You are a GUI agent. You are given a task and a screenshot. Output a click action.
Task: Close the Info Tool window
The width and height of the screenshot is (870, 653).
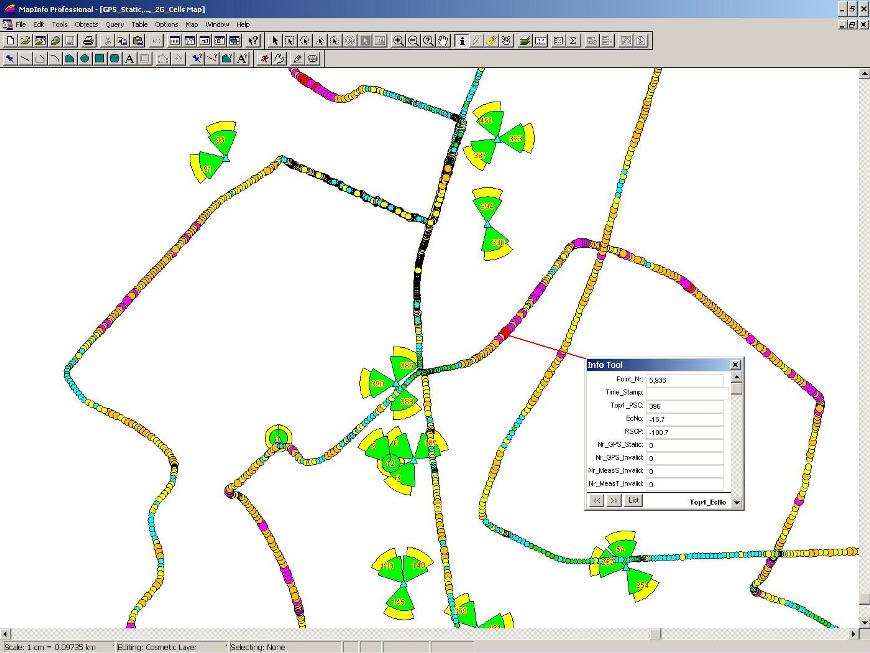pos(736,365)
